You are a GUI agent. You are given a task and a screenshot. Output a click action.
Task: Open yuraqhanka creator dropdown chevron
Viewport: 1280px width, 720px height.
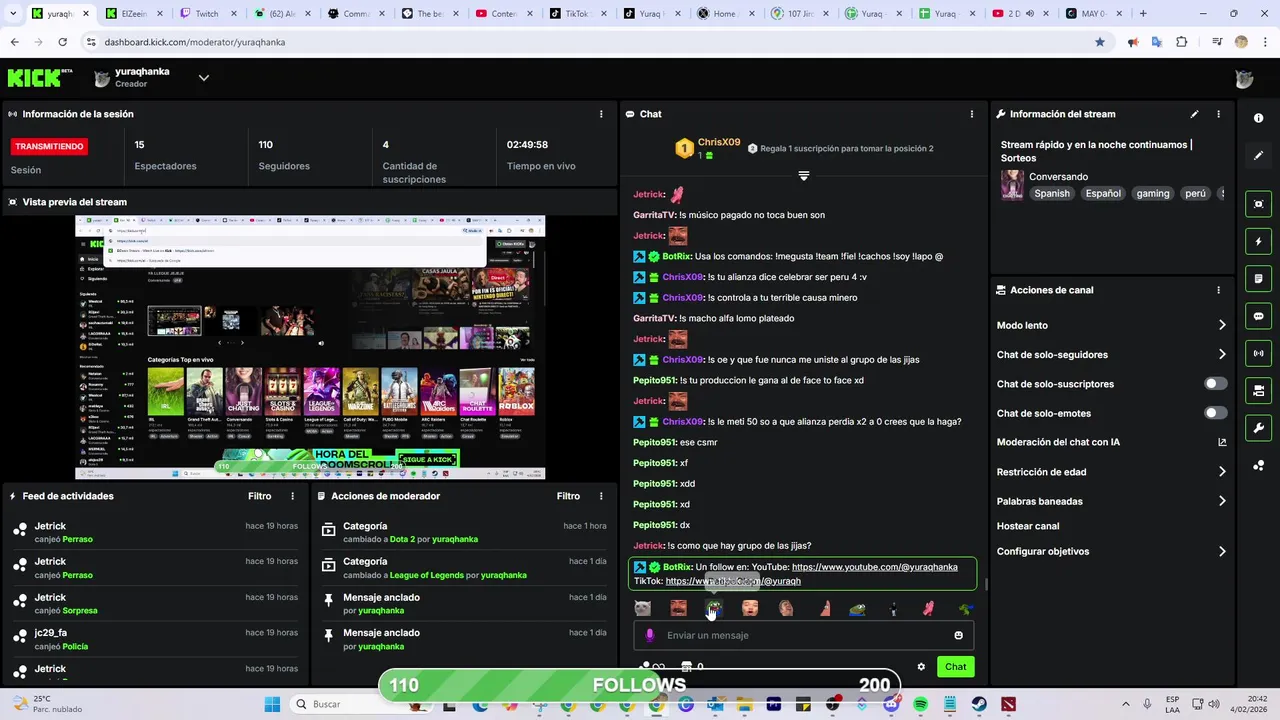point(203,78)
